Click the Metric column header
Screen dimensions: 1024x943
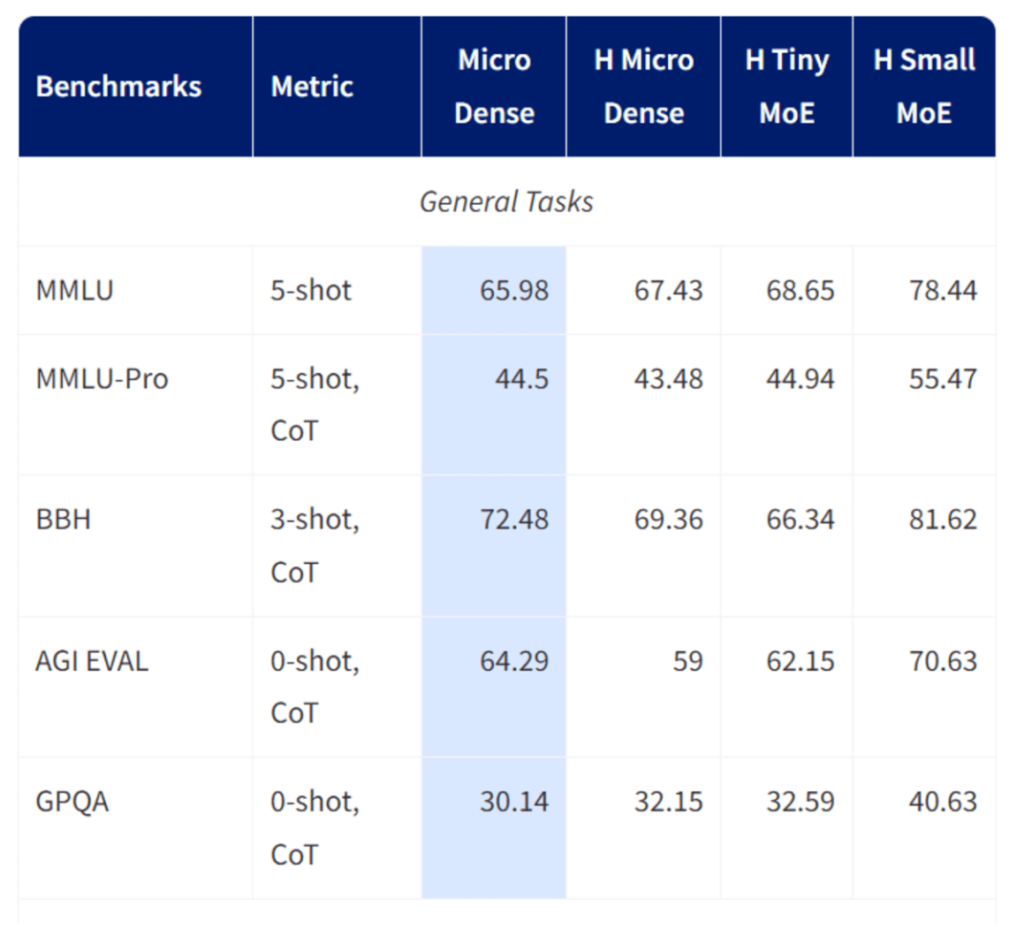tap(312, 86)
